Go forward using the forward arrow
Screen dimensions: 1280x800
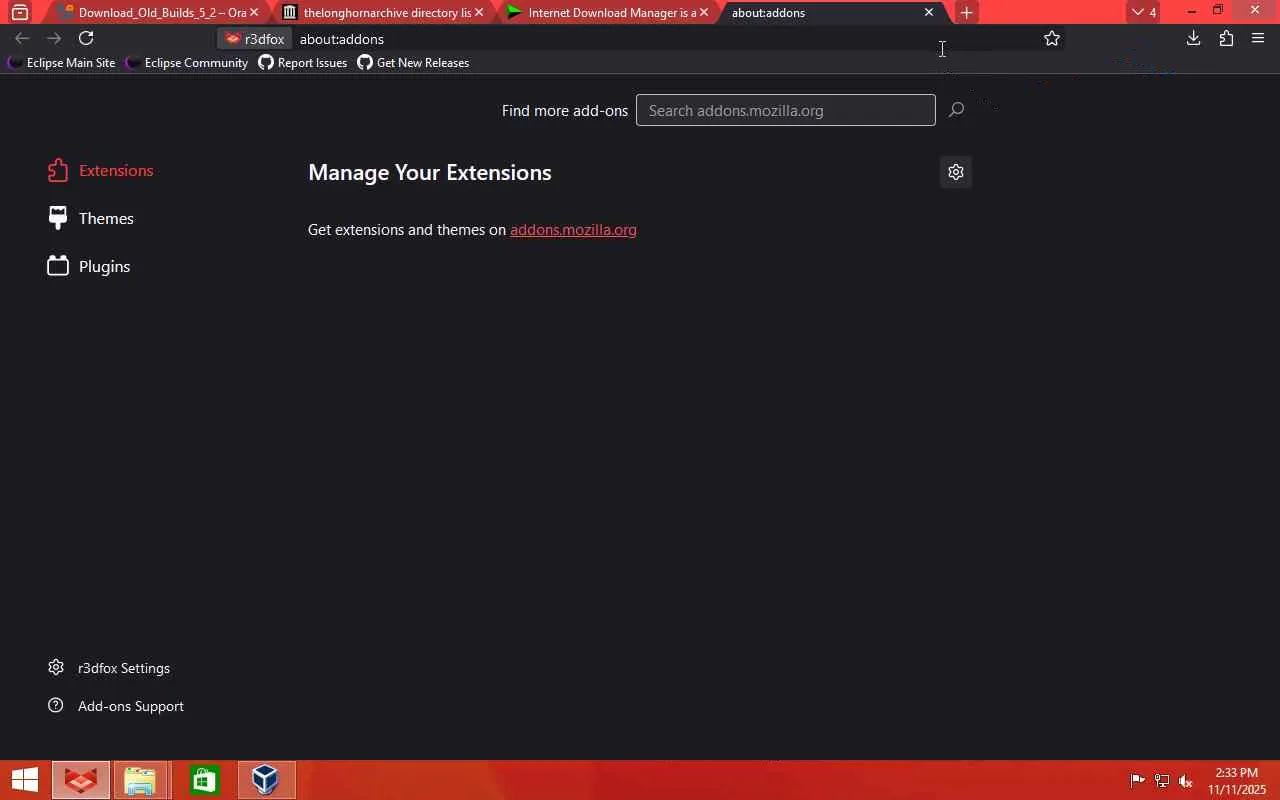pos(54,38)
